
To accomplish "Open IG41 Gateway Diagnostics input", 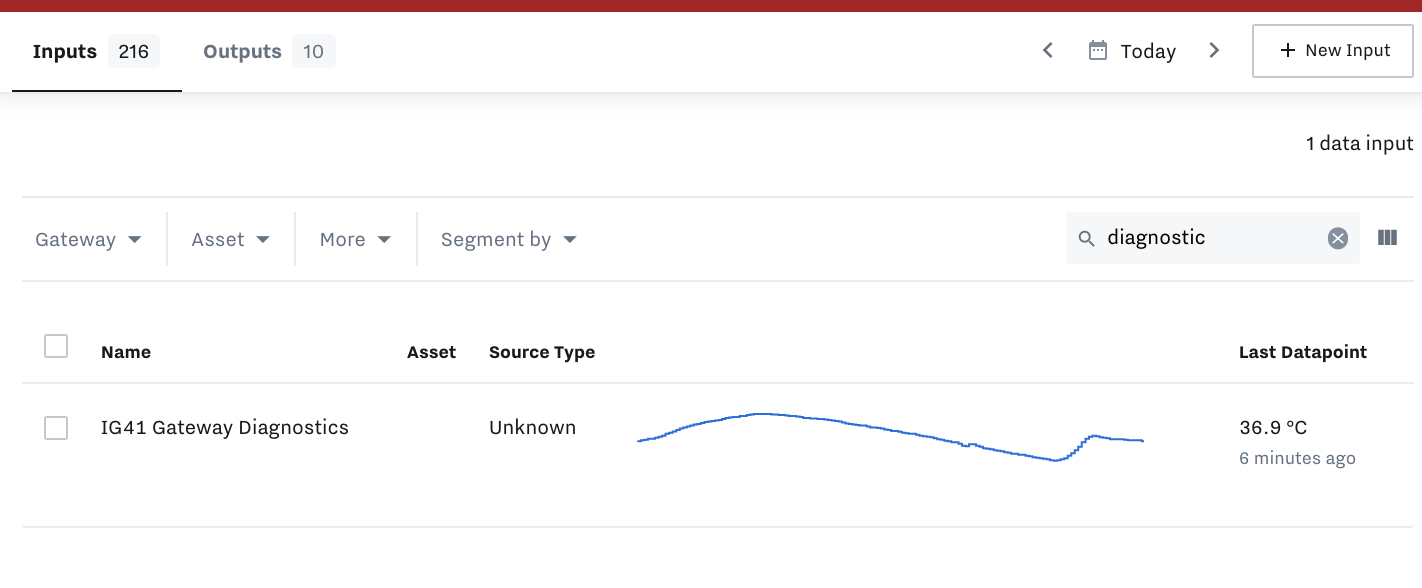I will tap(225, 428).
